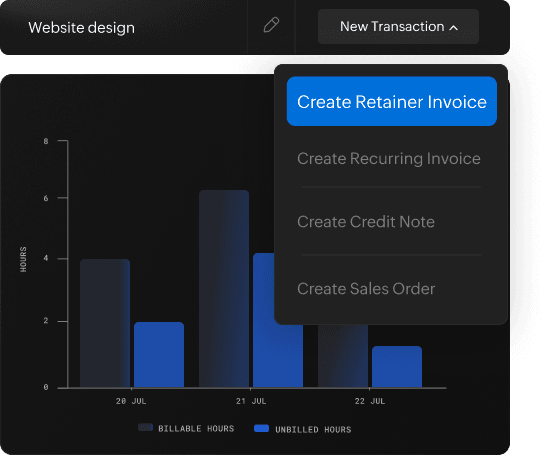Choose Create Sales Order entry

(366, 289)
